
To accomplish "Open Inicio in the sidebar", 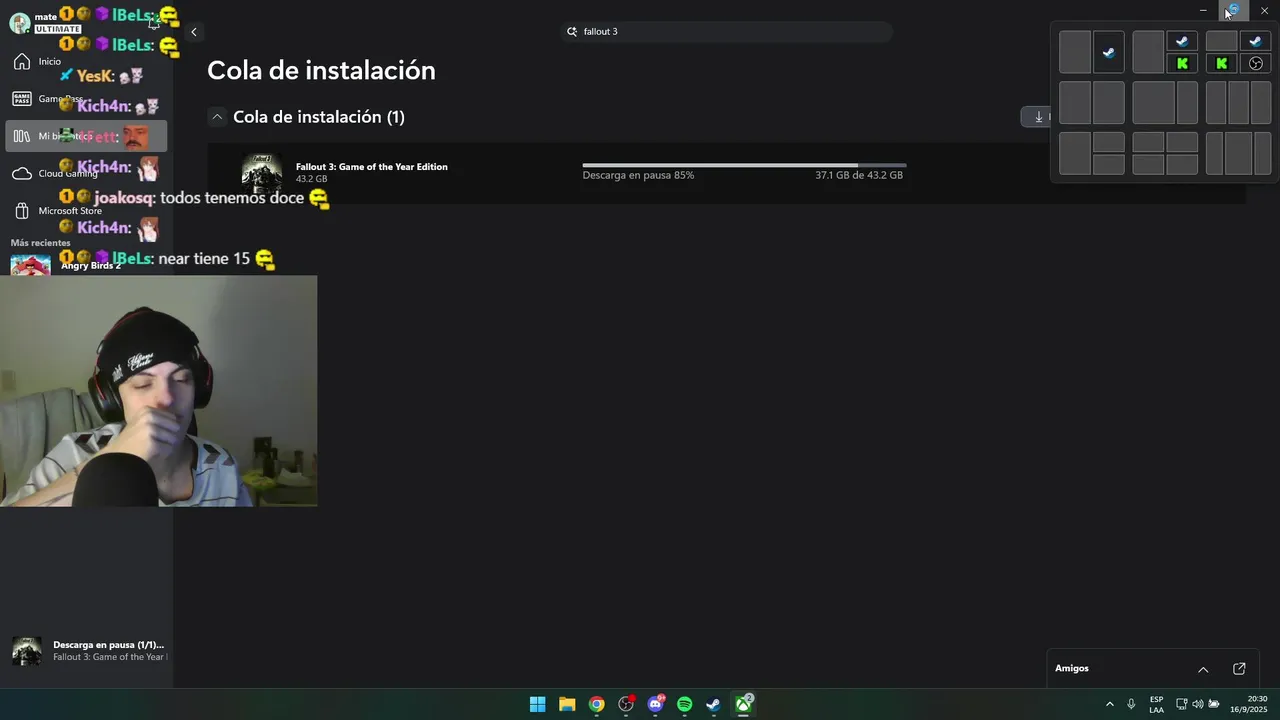I will tap(86, 62).
